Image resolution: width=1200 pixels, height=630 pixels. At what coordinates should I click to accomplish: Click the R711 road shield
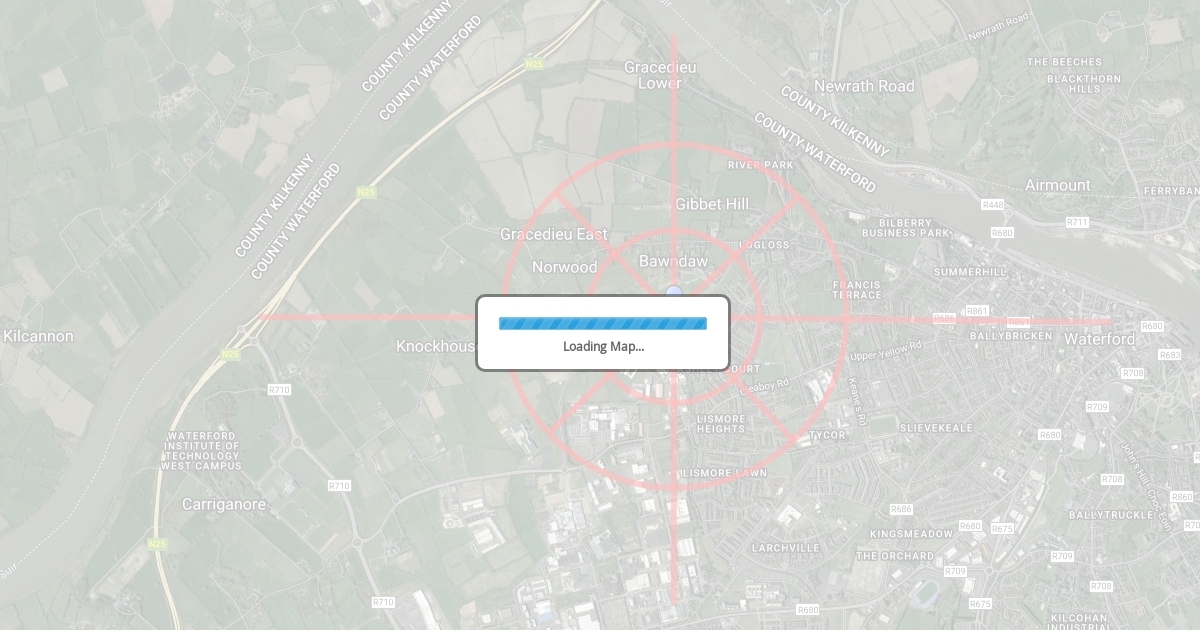(x=1077, y=222)
